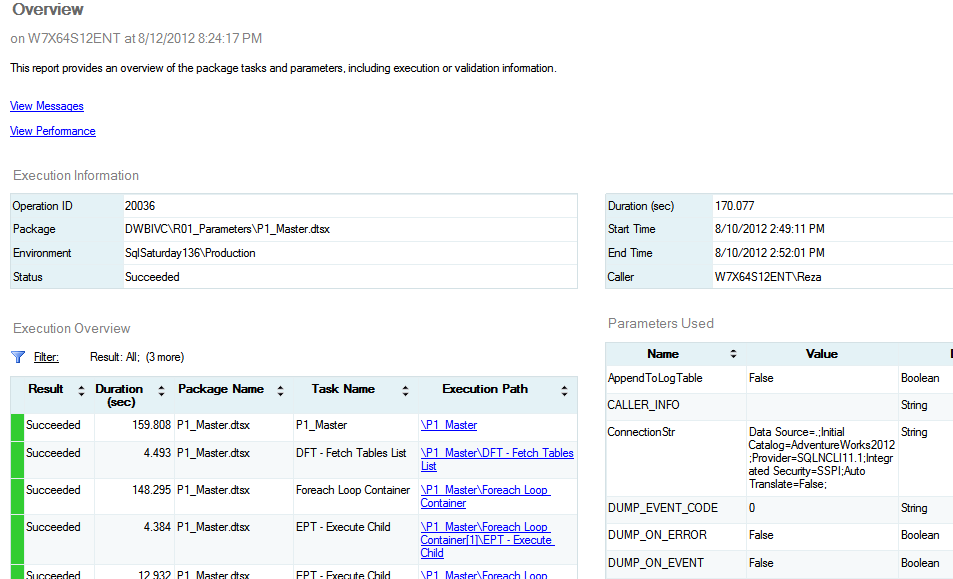Open View Performance report
Viewport: 953px width, 579px height.
(x=52, y=131)
